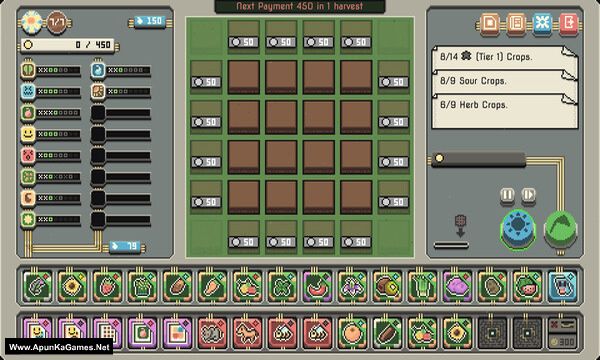Open the blue snowflake settings button

click(542, 24)
